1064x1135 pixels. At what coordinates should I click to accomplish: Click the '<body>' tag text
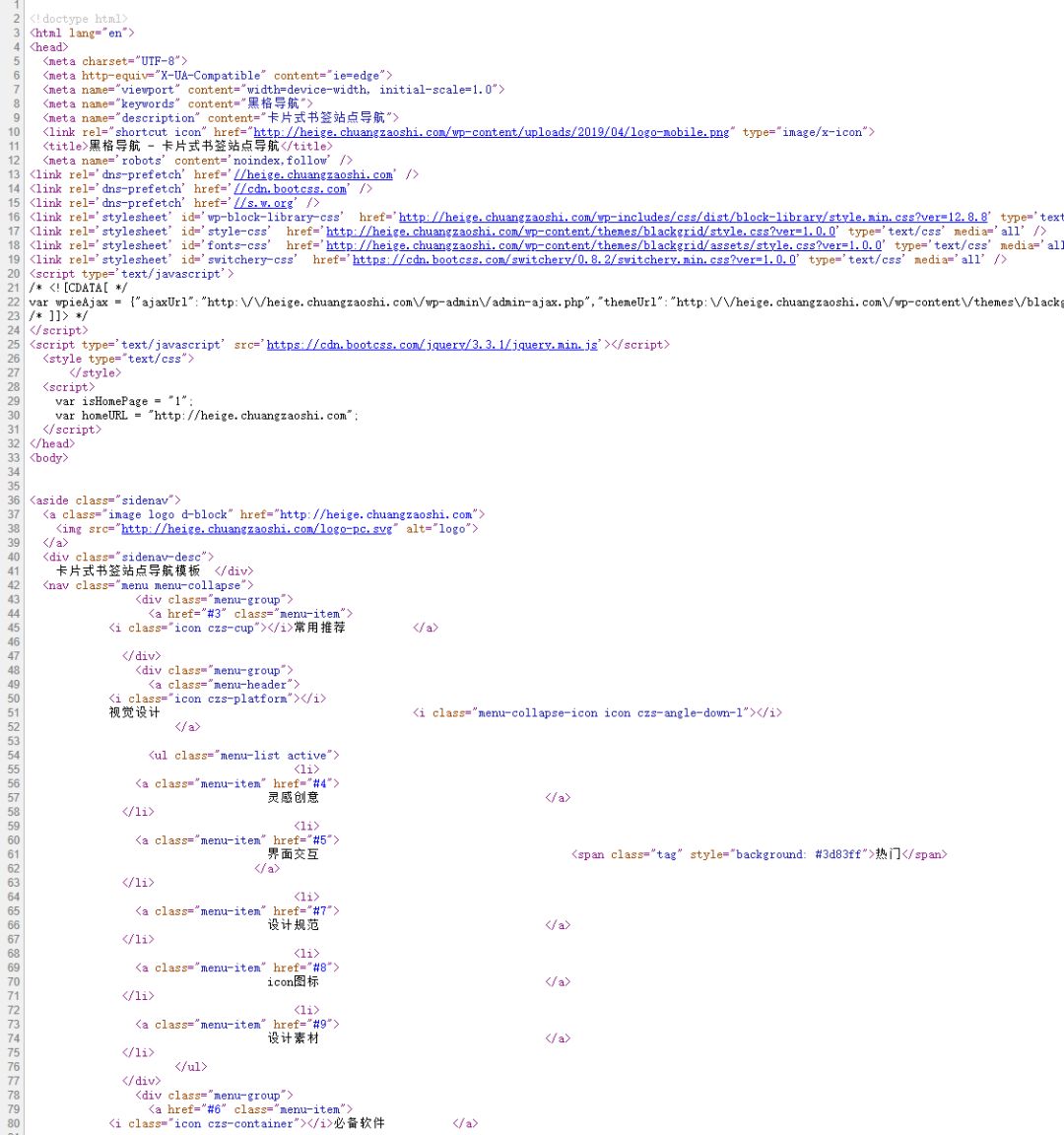point(49,457)
